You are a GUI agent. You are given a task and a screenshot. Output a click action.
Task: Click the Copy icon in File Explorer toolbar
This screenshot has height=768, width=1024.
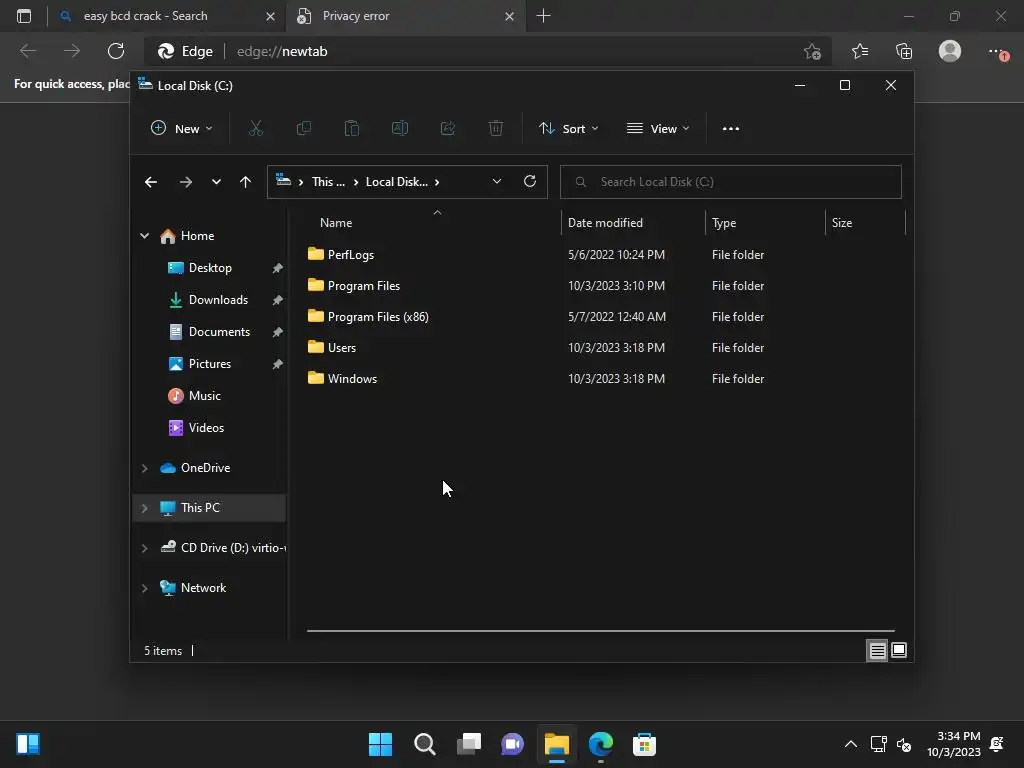(x=304, y=129)
